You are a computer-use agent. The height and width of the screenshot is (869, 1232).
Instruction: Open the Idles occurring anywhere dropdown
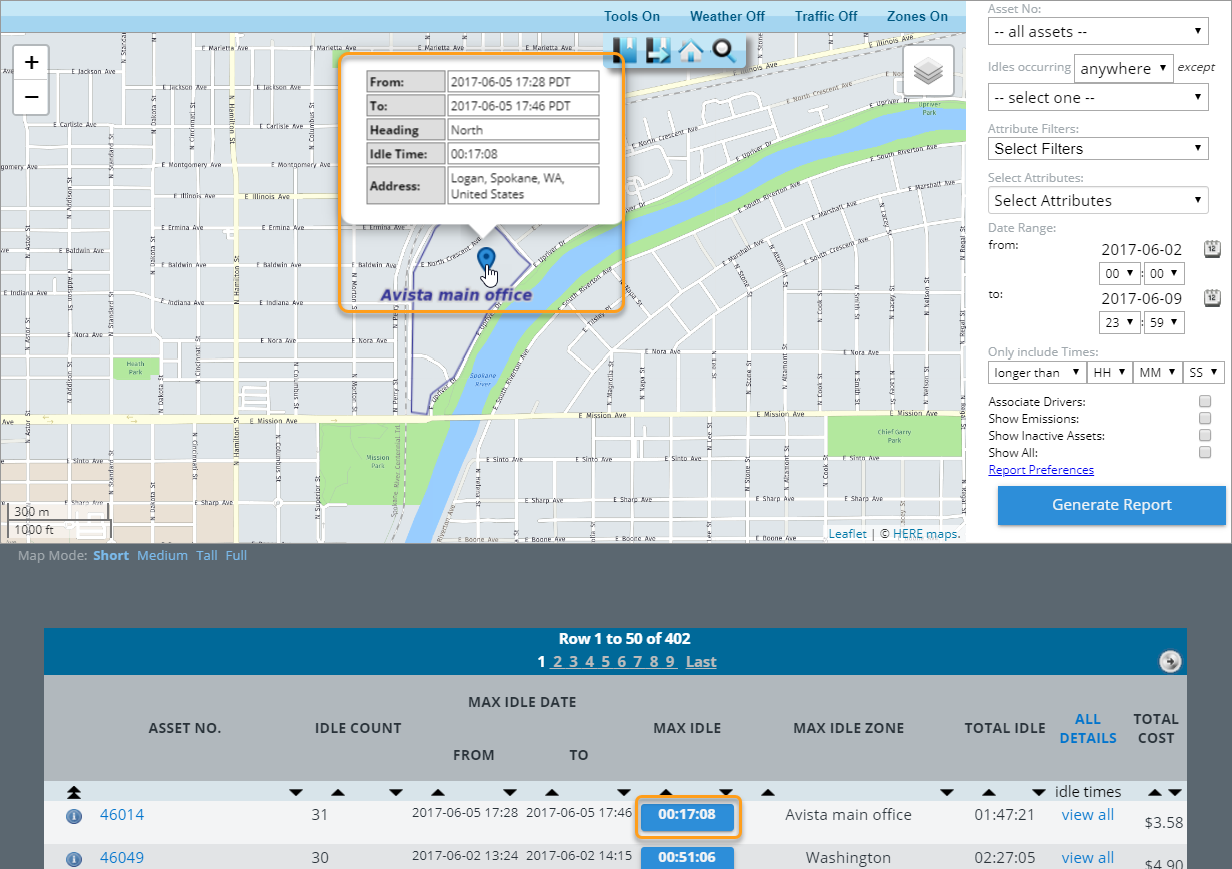tap(1123, 68)
